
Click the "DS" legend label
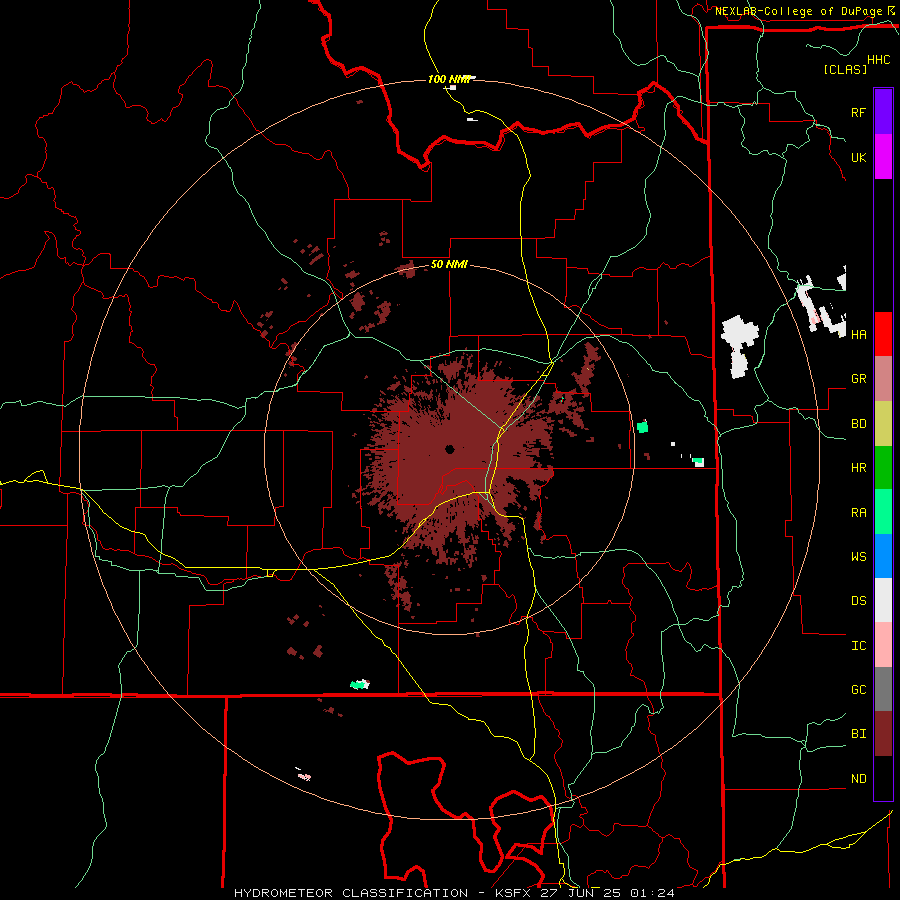tap(858, 600)
